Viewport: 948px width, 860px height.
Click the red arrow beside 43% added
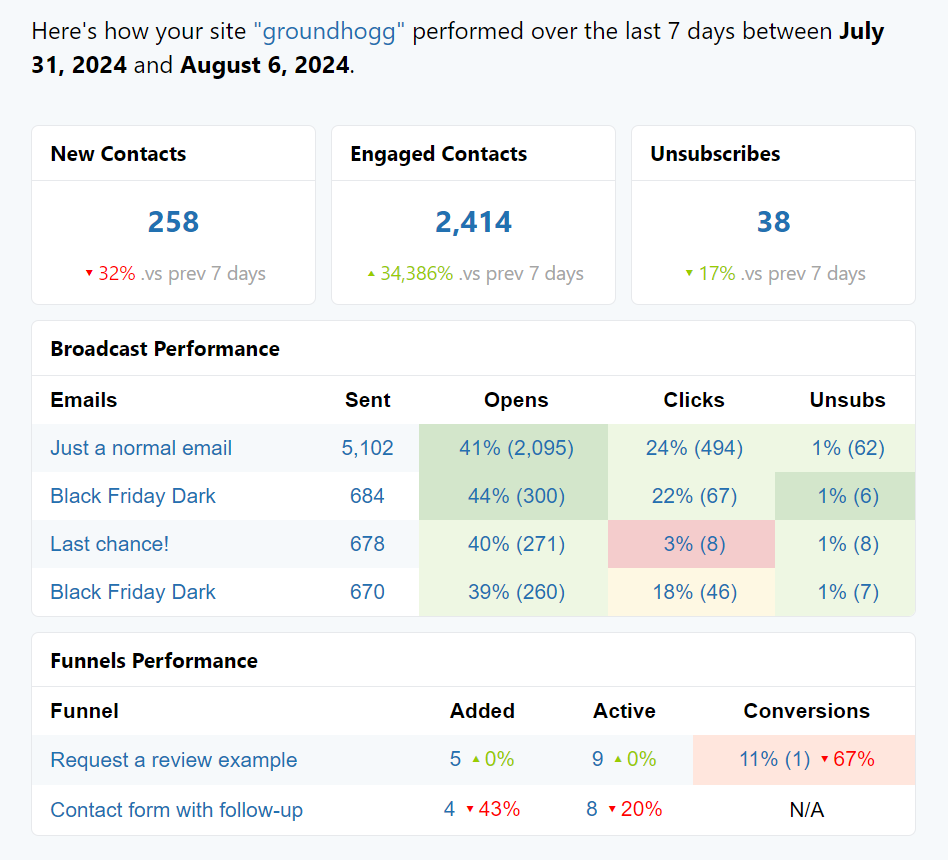470,809
